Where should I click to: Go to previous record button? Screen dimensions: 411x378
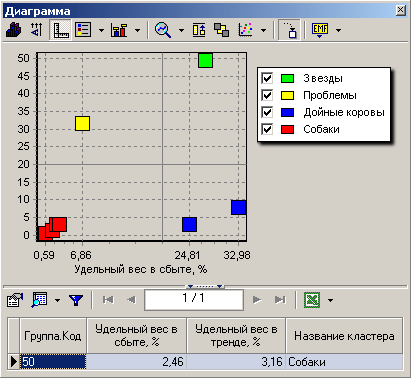132,300
